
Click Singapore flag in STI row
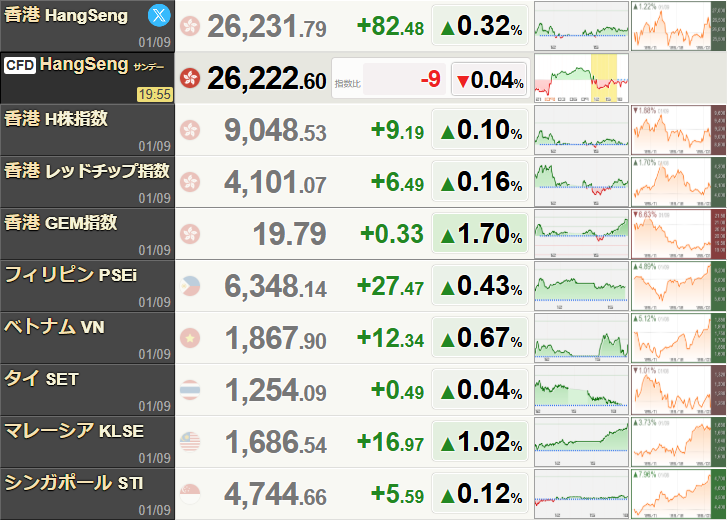click(190, 494)
